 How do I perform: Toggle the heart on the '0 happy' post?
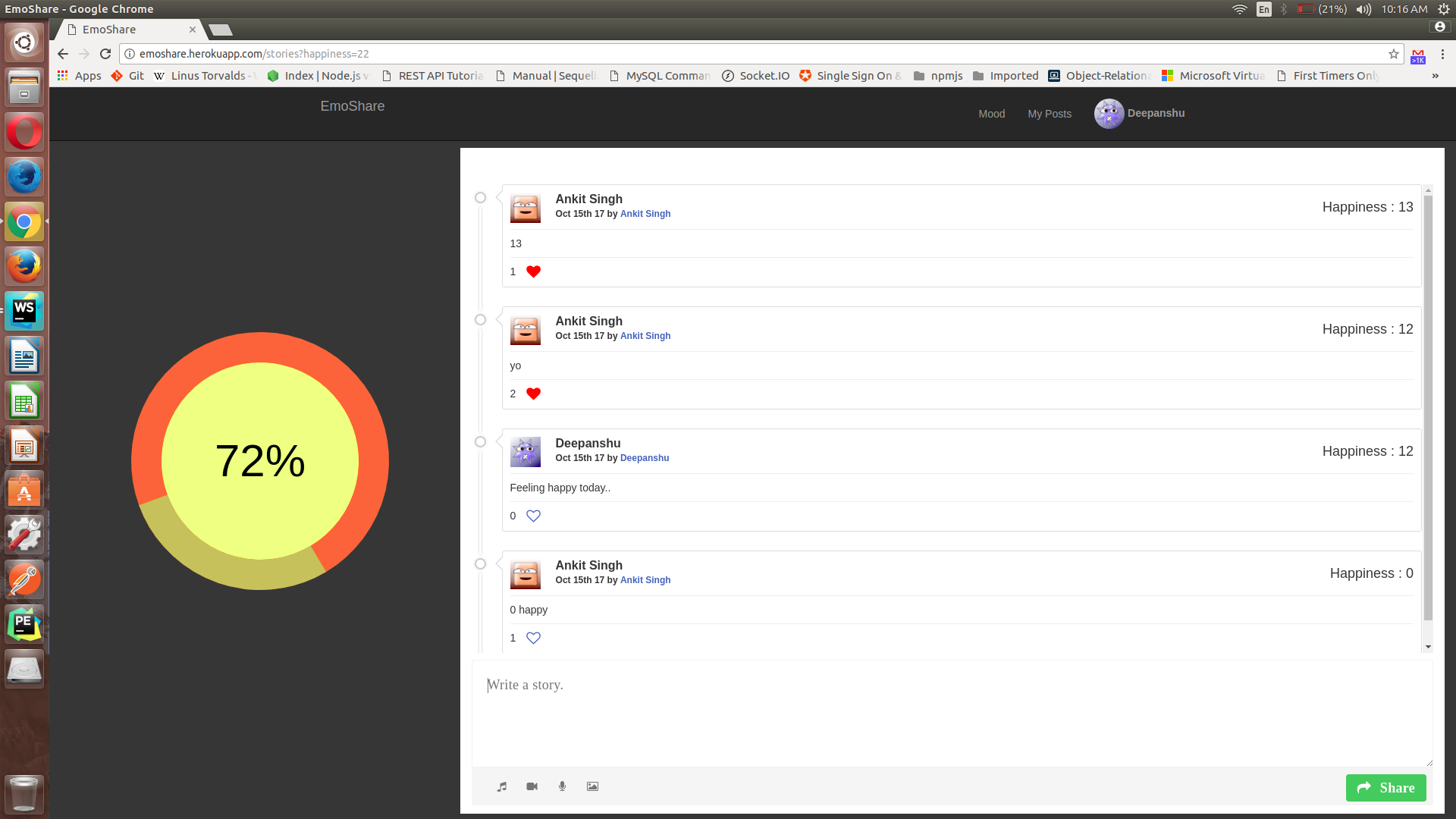tap(533, 638)
